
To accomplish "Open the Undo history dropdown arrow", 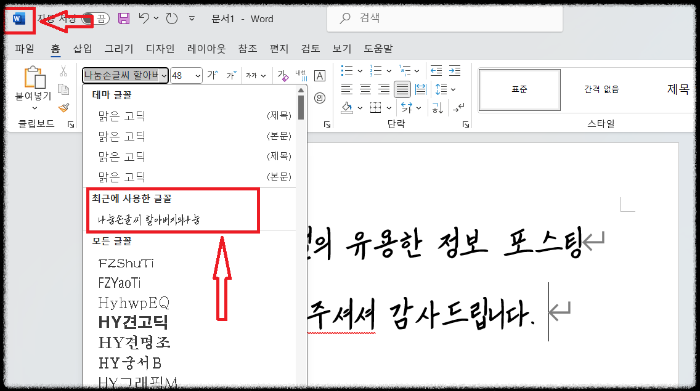I will [156, 18].
